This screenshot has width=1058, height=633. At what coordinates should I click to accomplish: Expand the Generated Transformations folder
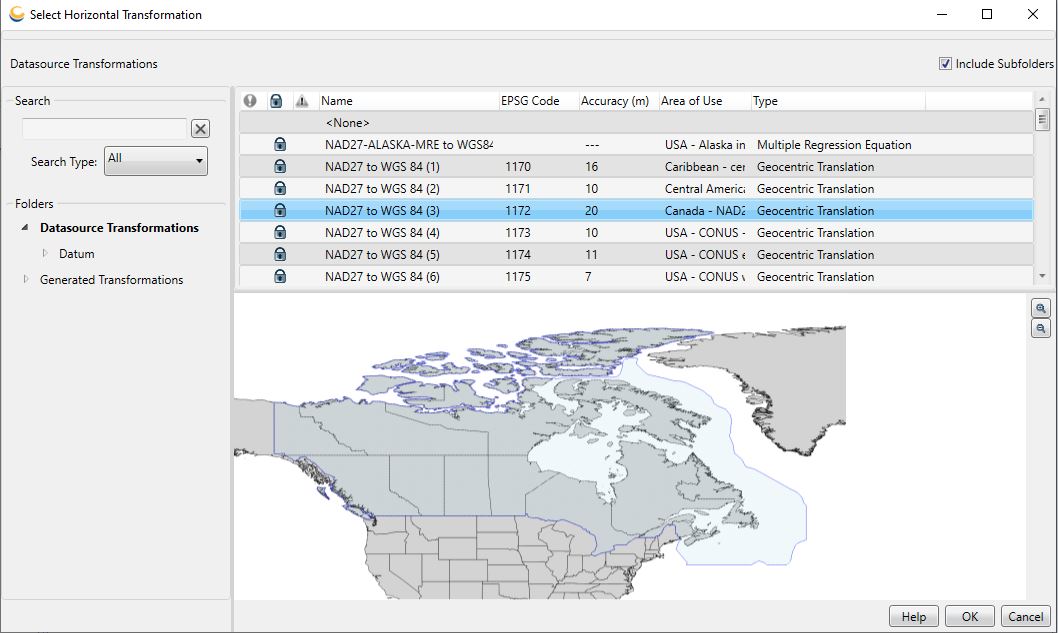pos(26,279)
